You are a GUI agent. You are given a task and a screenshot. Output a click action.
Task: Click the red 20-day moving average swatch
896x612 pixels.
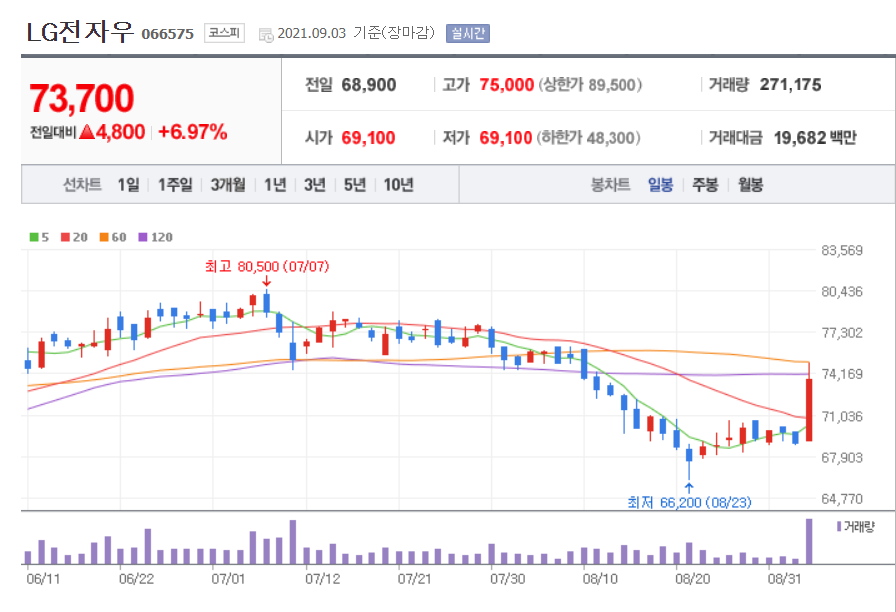pos(65,237)
